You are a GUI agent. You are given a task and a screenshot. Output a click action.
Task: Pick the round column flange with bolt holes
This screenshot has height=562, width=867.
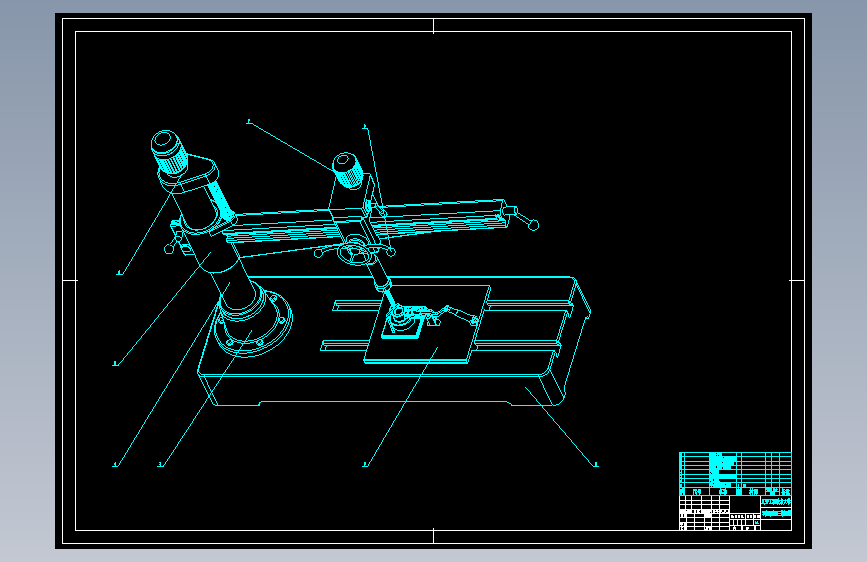point(253,323)
